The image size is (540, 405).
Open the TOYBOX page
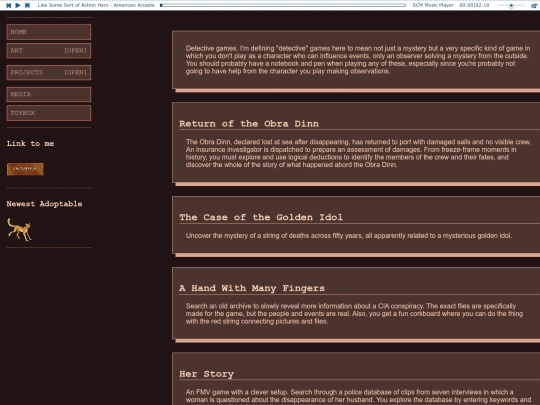tap(49, 113)
